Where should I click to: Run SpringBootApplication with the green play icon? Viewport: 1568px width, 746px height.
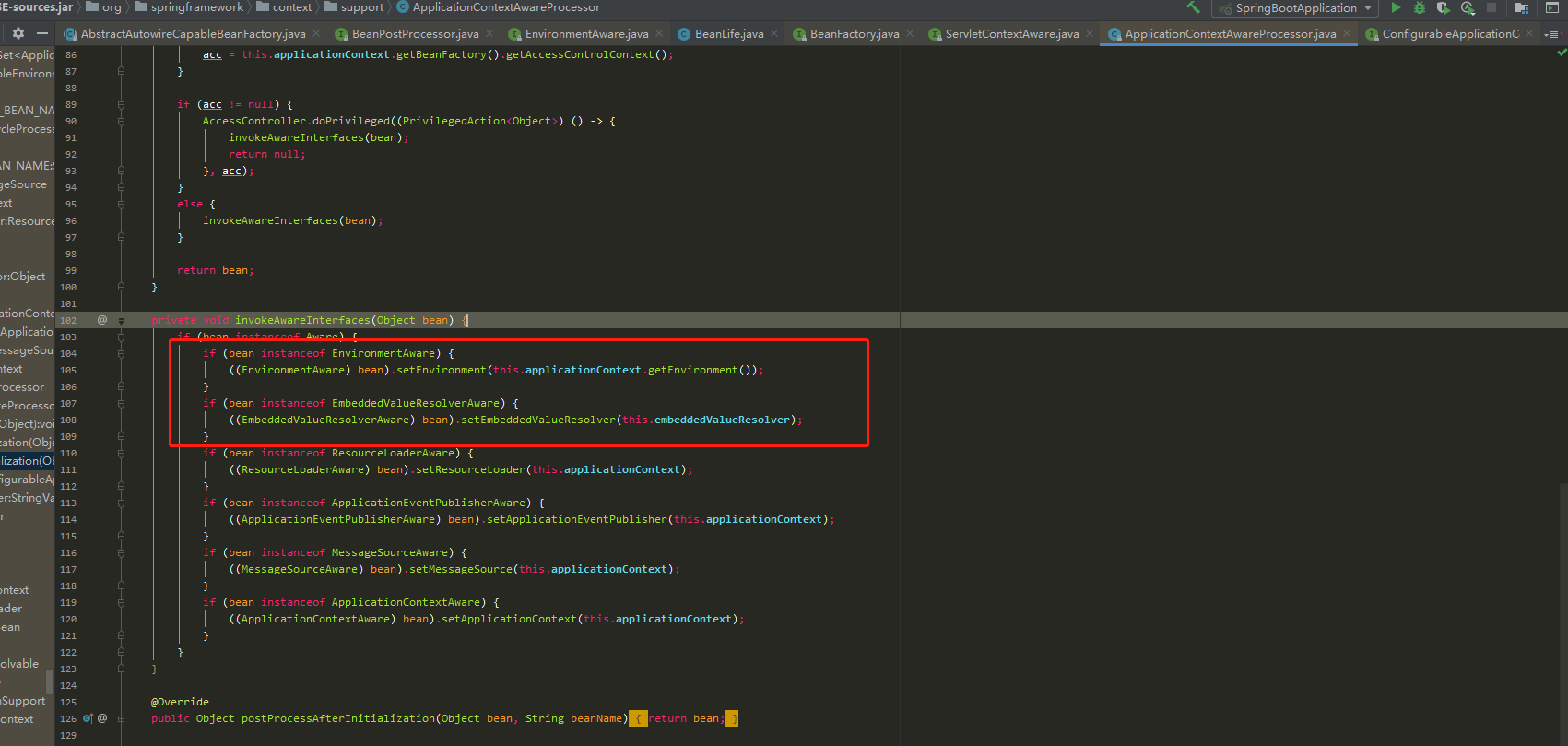tap(1396, 7)
